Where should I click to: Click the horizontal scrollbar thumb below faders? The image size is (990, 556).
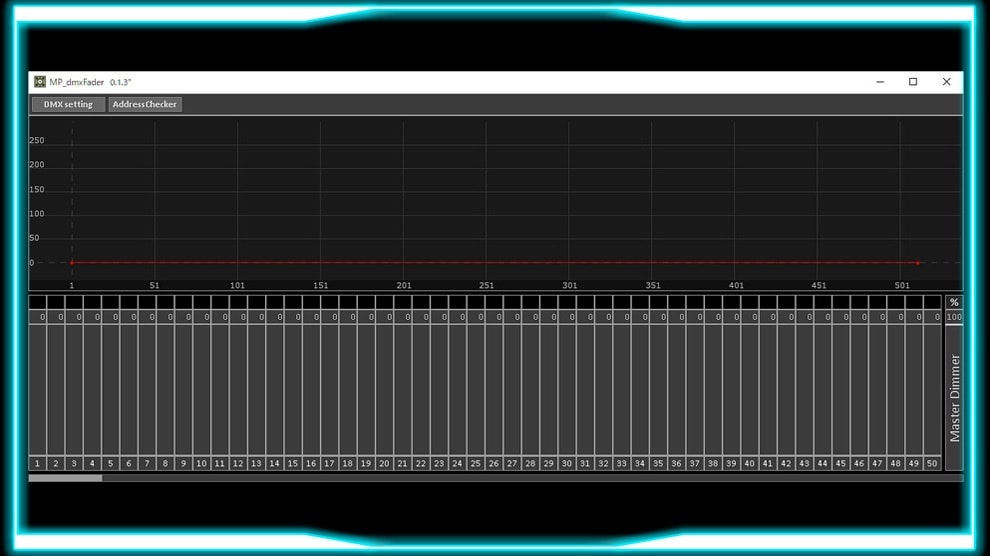65,478
